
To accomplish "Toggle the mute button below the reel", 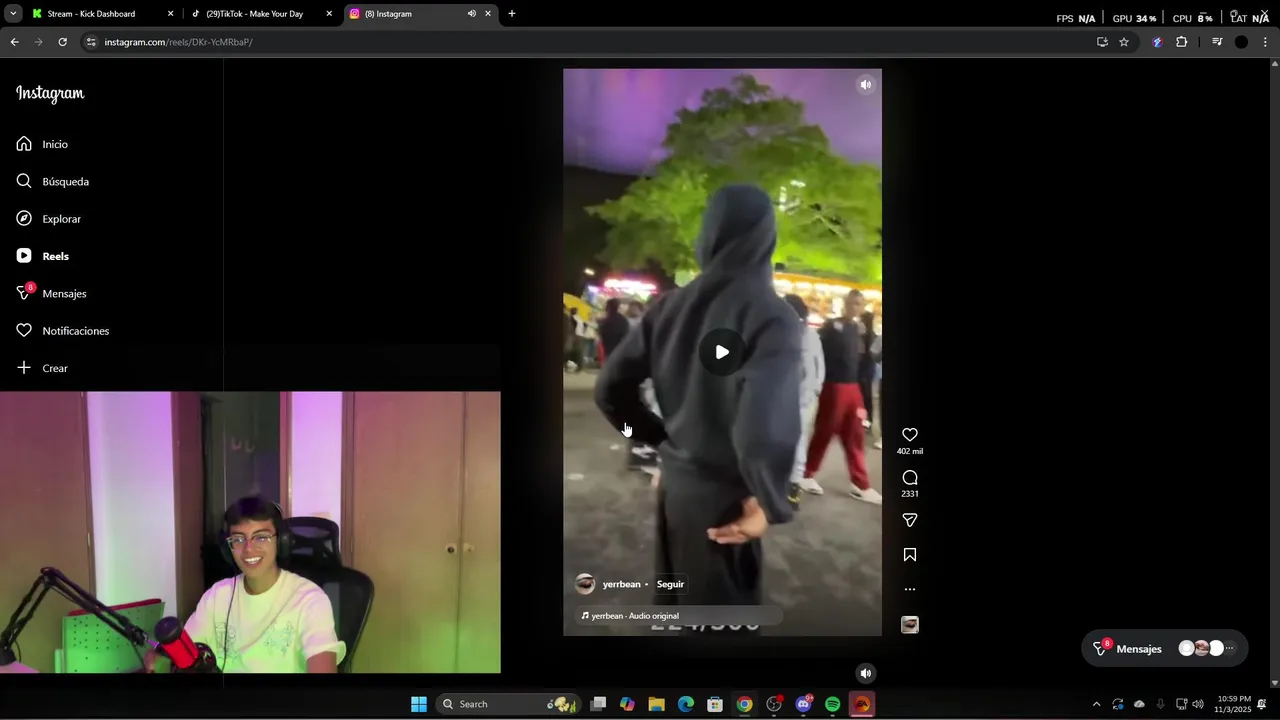I will click(866, 673).
